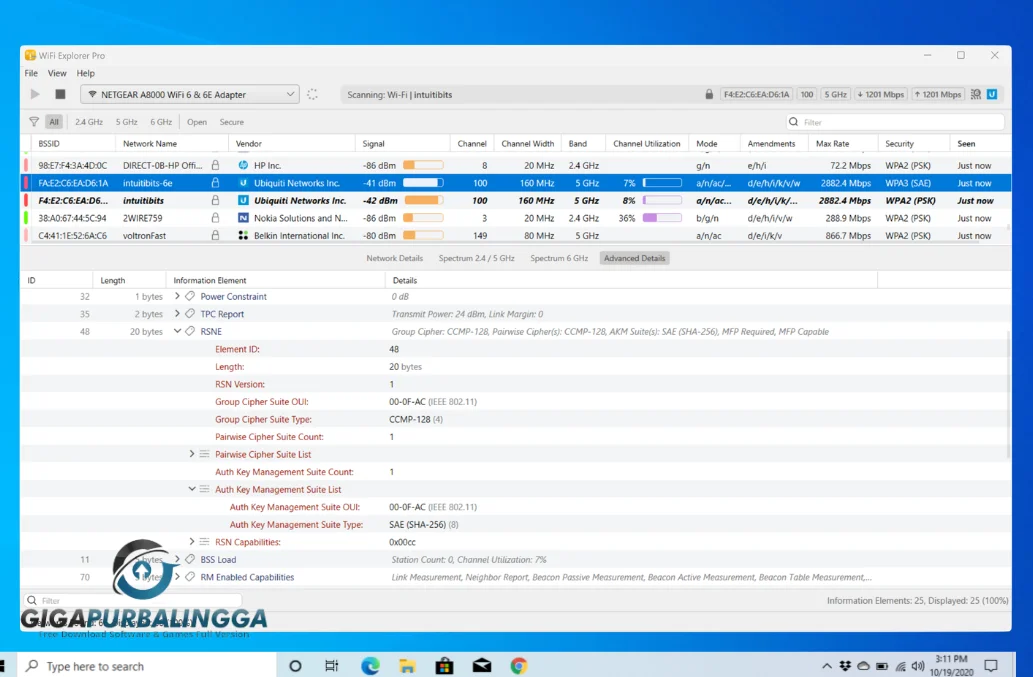Screen dimensions: 1033x677
Task: Open File Explorer from the taskbar
Action: pyautogui.click(x=407, y=666)
